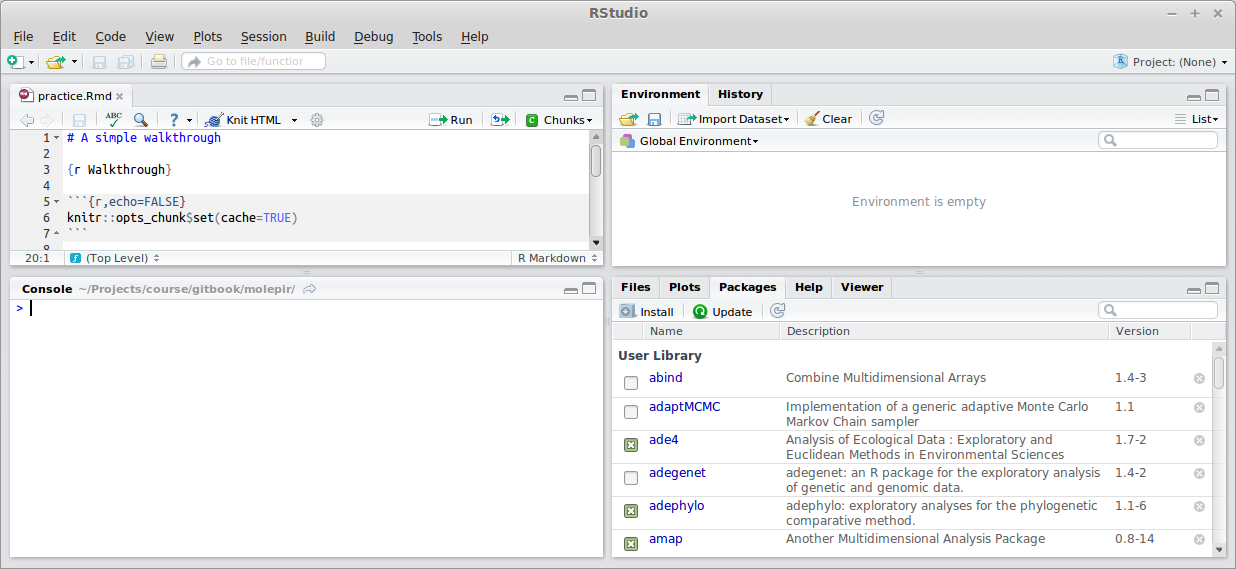Open the Markdown help question mark icon
The image size is (1236, 569).
(x=174, y=120)
